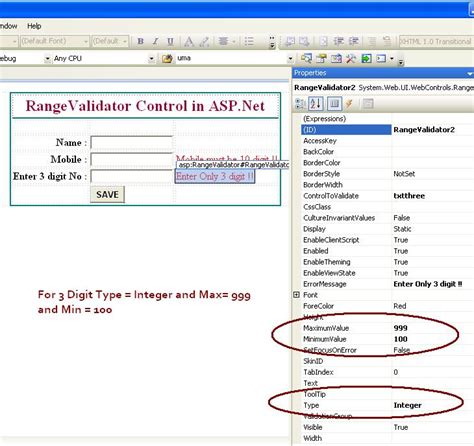This screenshot has height=446, width=474.
Task: Expand the Font property group
Action: tap(296, 295)
